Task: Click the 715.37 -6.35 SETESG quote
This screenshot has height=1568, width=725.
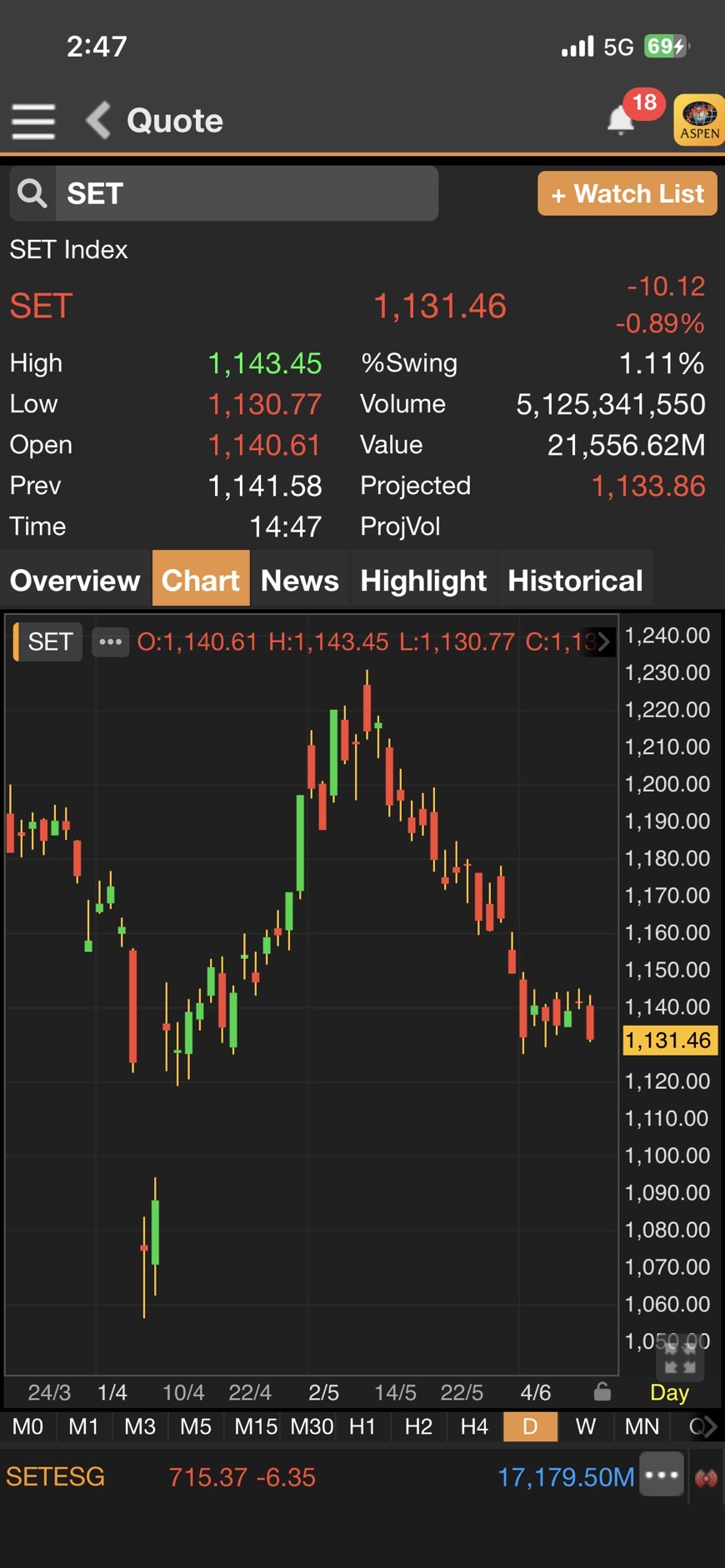Action: pyautogui.click(x=242, y=1477)
